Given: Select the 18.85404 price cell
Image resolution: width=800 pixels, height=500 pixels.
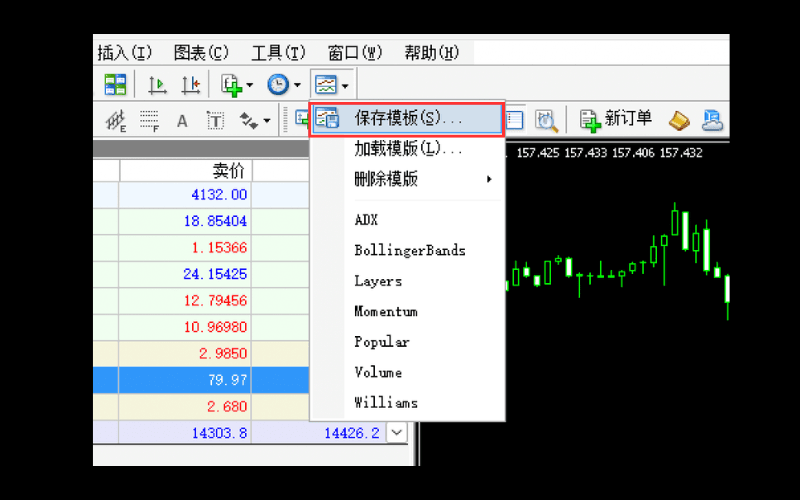Looking at the screenshot, I should point(186,221).
